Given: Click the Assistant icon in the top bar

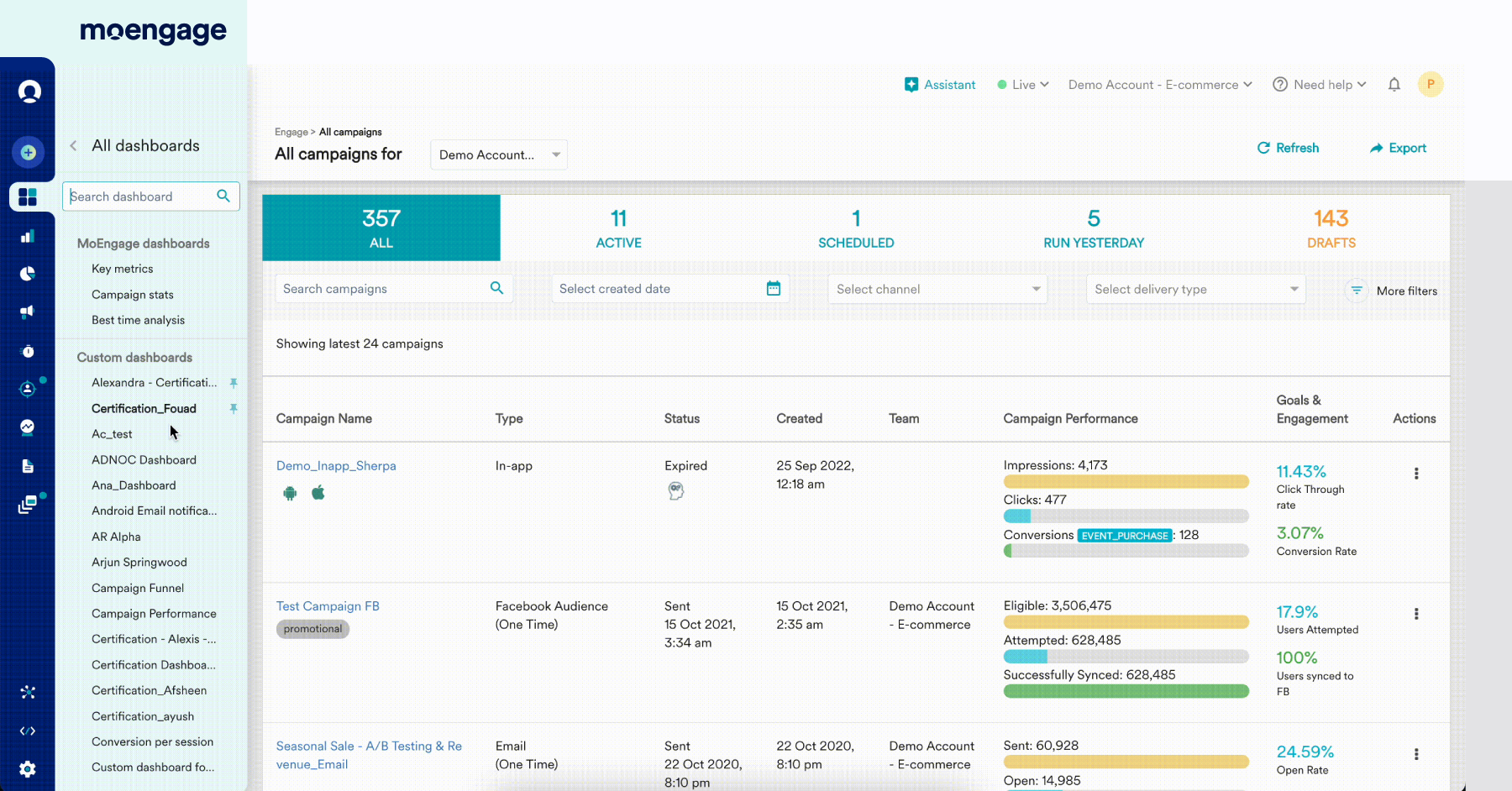Looking at the screenshot, I should (911, 84).
